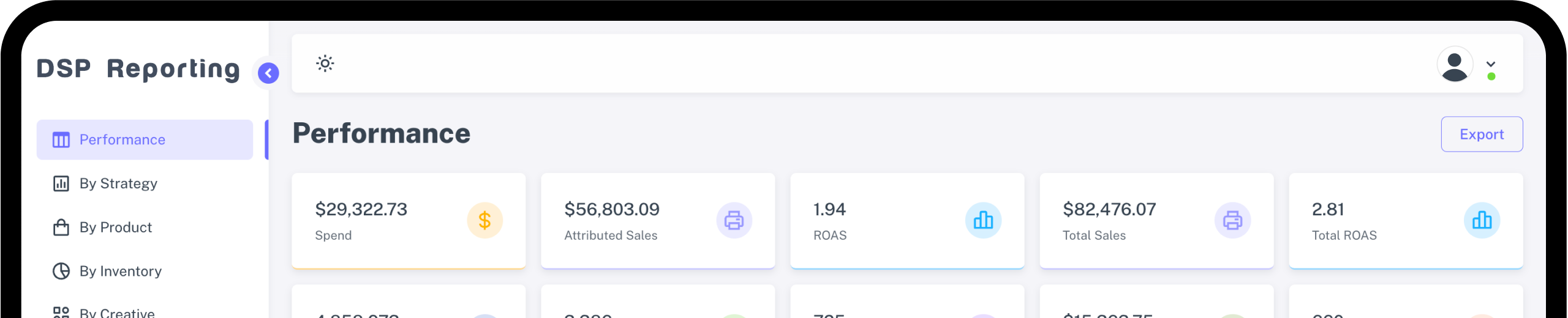The height and width of the screenshot is (318, 1568).
Task: Click the By Strategy bar chart icon
Action: pos(61,183)
